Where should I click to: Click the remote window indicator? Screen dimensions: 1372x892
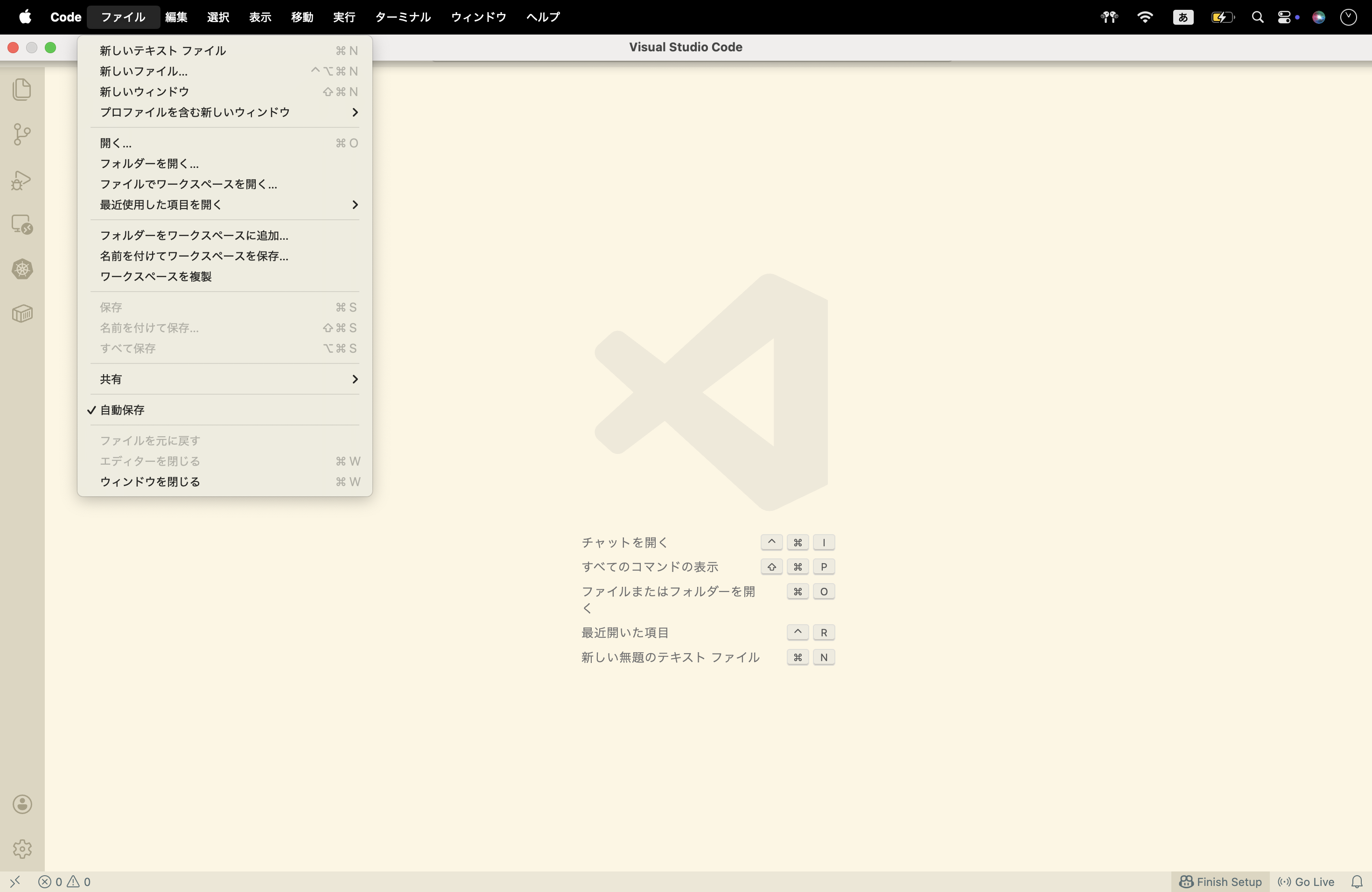tap(15, 882)
